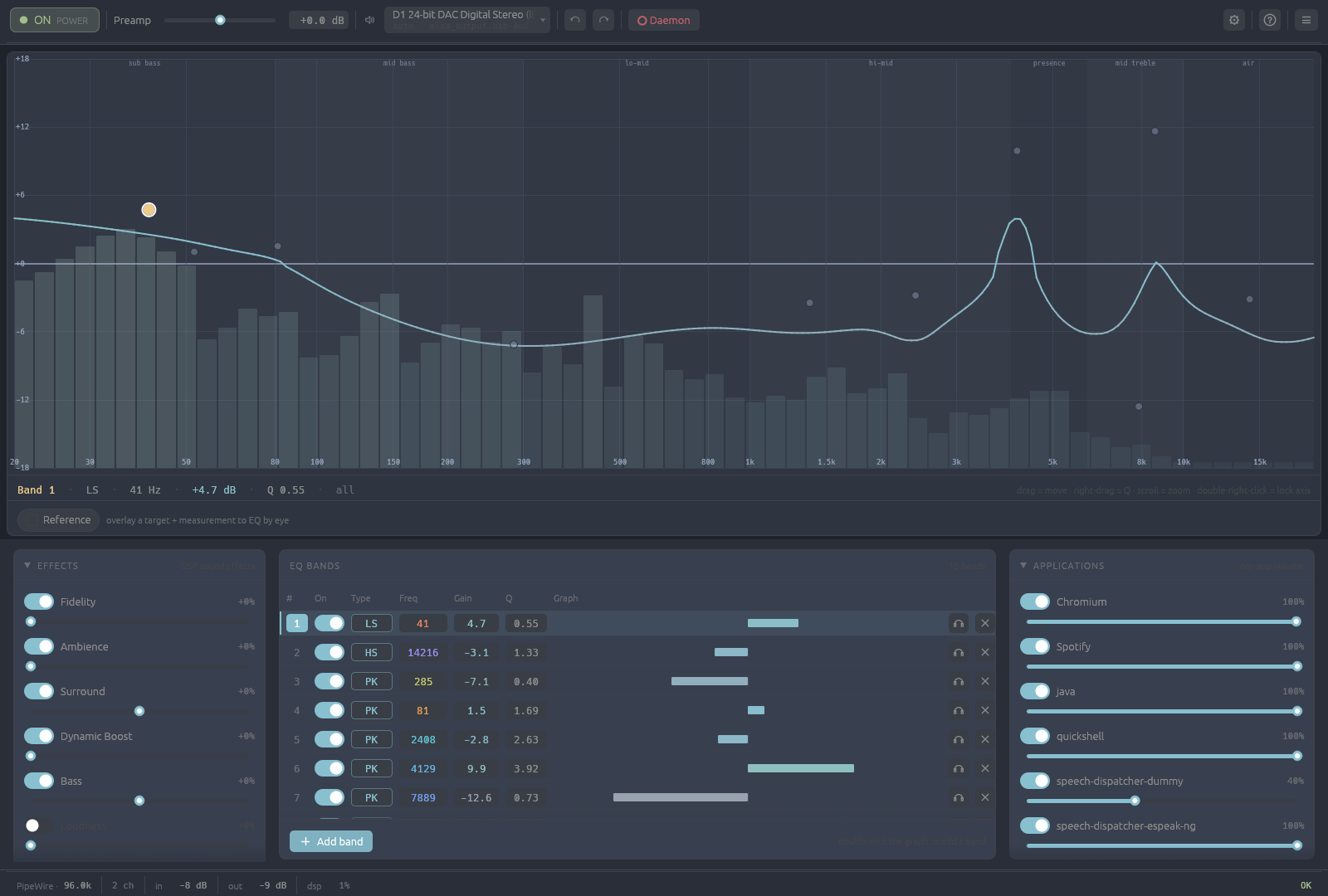The width and height of the screenshot is (1328, 896).
Task: Open the D1 DAC output device dropdown
Action: (x=467, y=20)
